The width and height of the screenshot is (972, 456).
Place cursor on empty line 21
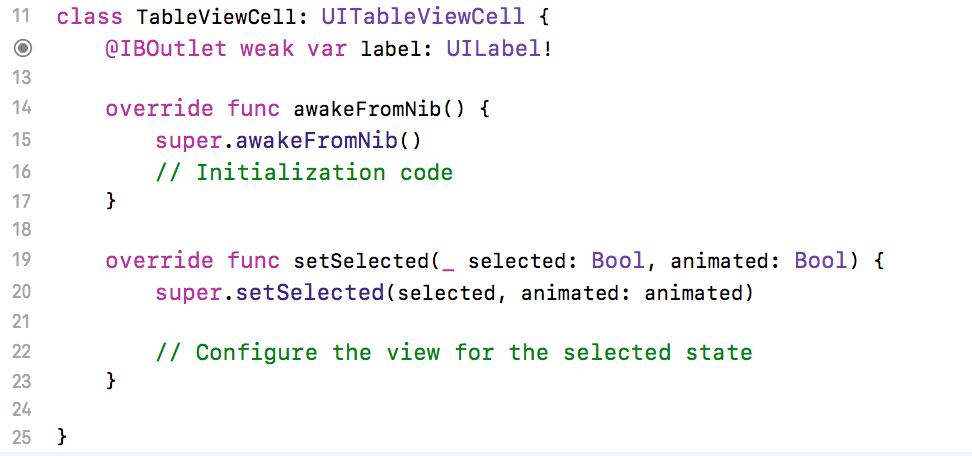[x=496, y=322]
